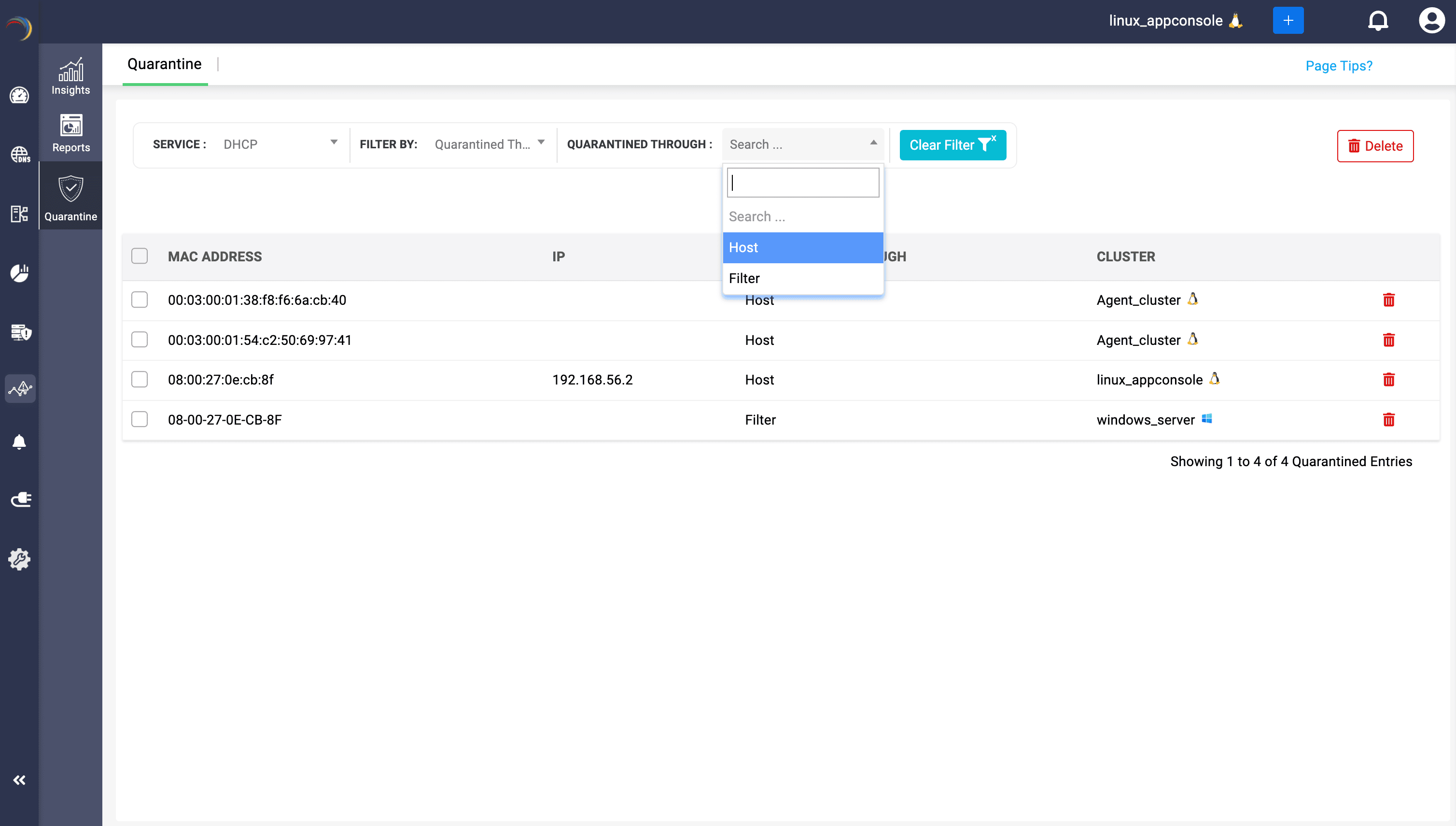
Task: Open the Insights section in sidebar
Action: coord(70,77)
